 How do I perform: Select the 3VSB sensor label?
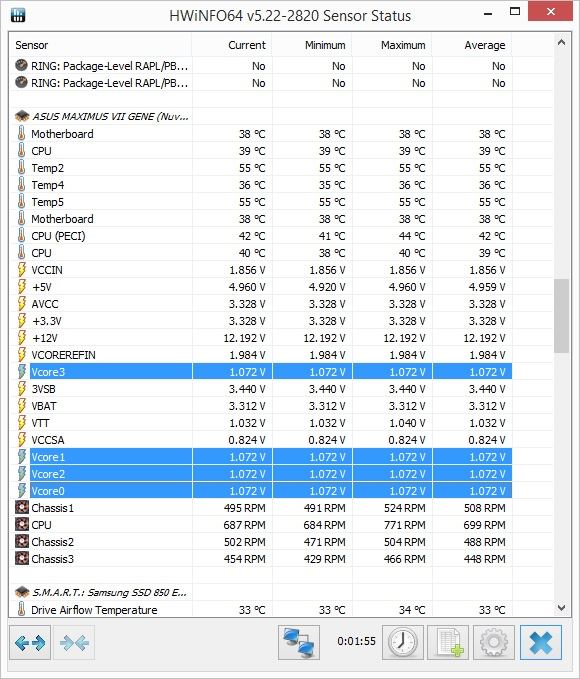point(43,389)
